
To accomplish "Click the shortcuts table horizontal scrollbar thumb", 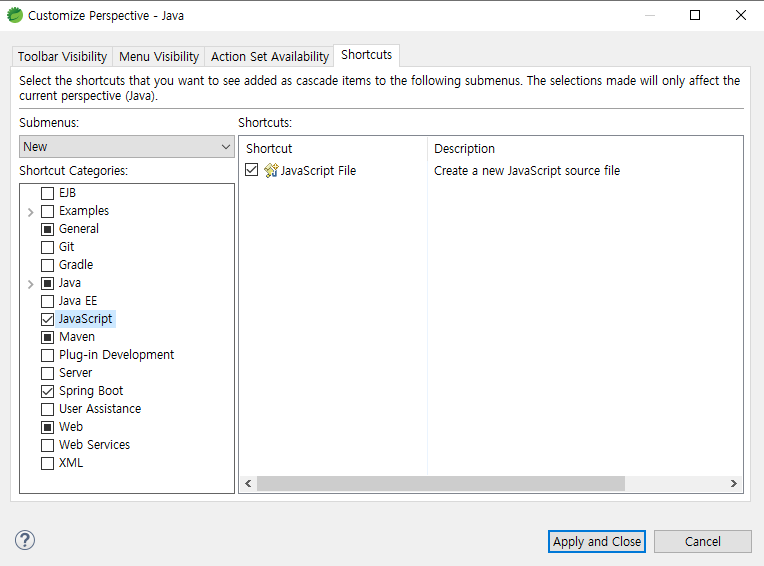I will click(441, 484).
